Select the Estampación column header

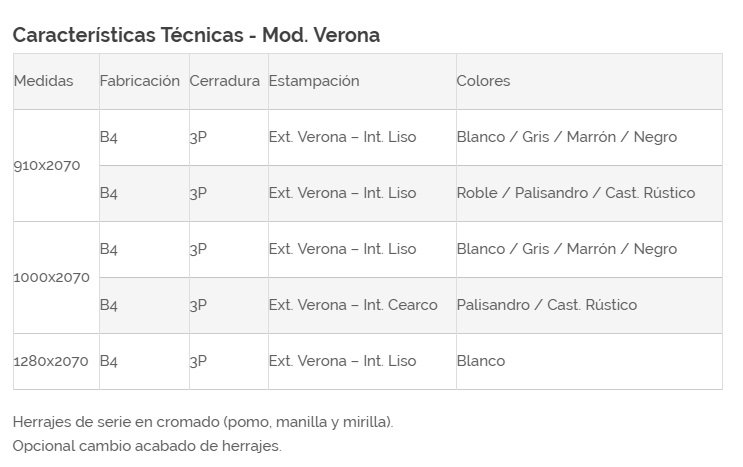(x=314, y=81)
